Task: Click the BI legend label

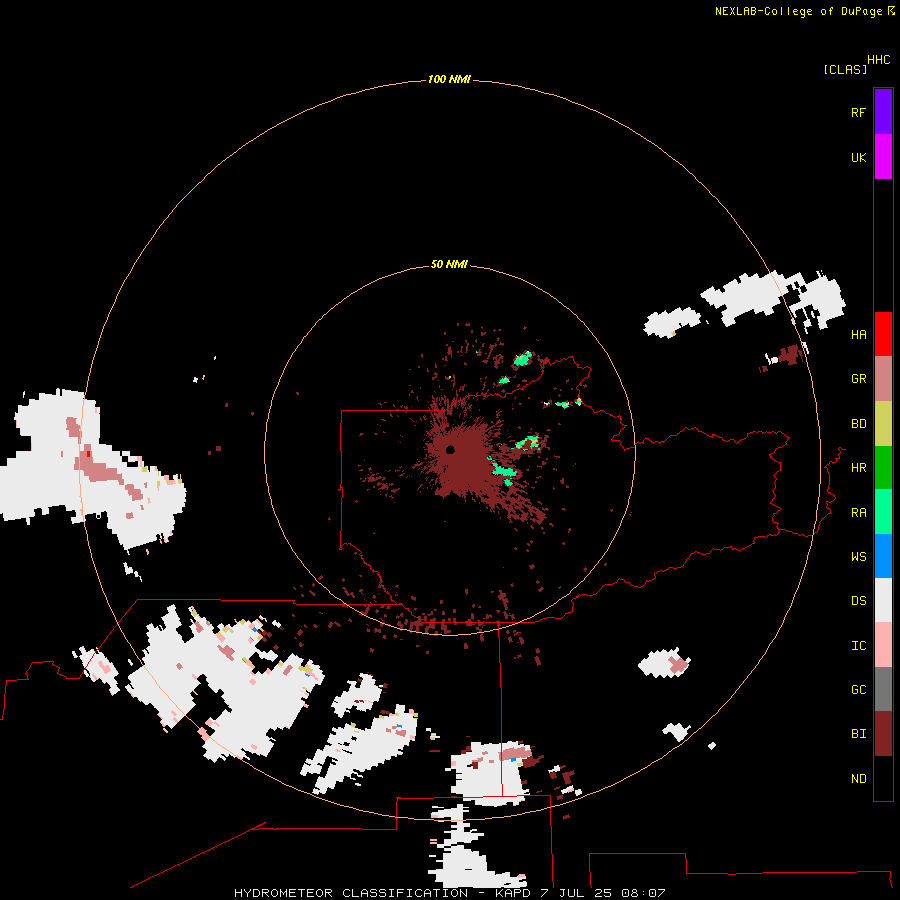Action: click(x=859, y=734)
